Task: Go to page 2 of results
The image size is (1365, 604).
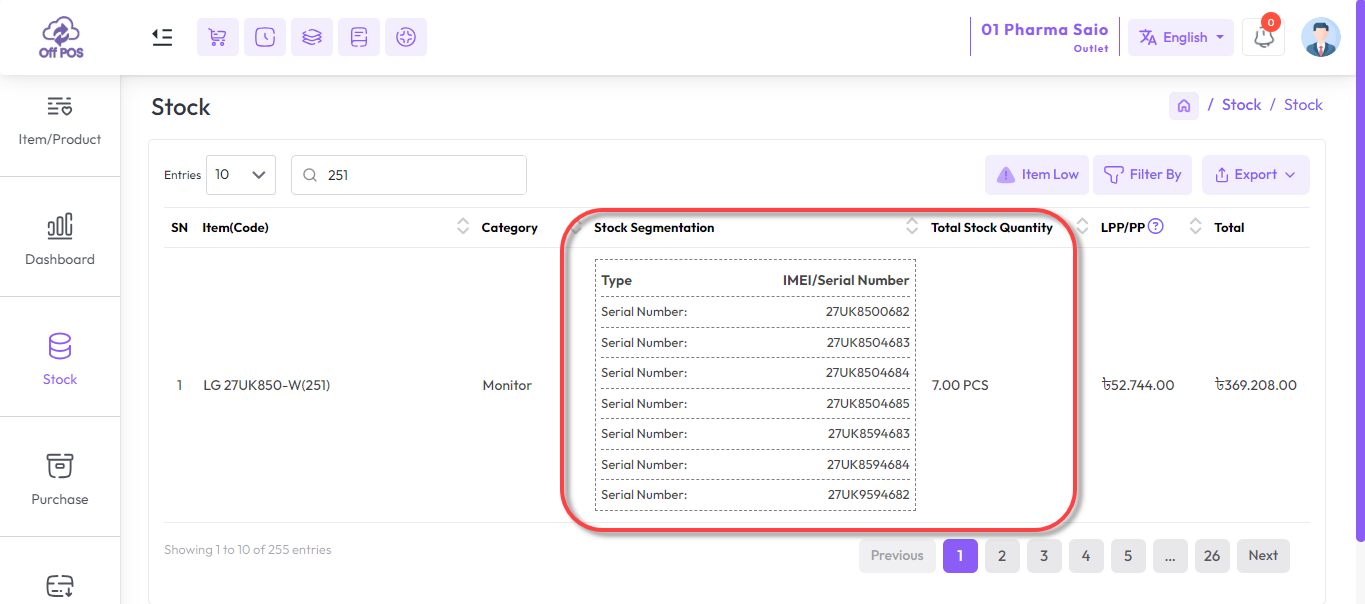Action: click(x=1002, y=556)
